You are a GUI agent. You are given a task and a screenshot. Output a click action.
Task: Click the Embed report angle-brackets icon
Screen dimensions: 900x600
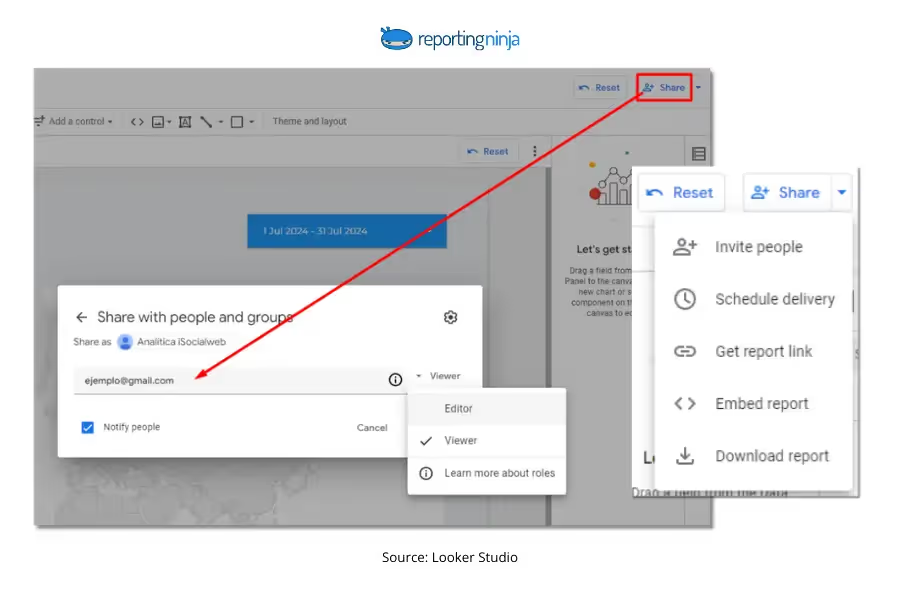685,404
